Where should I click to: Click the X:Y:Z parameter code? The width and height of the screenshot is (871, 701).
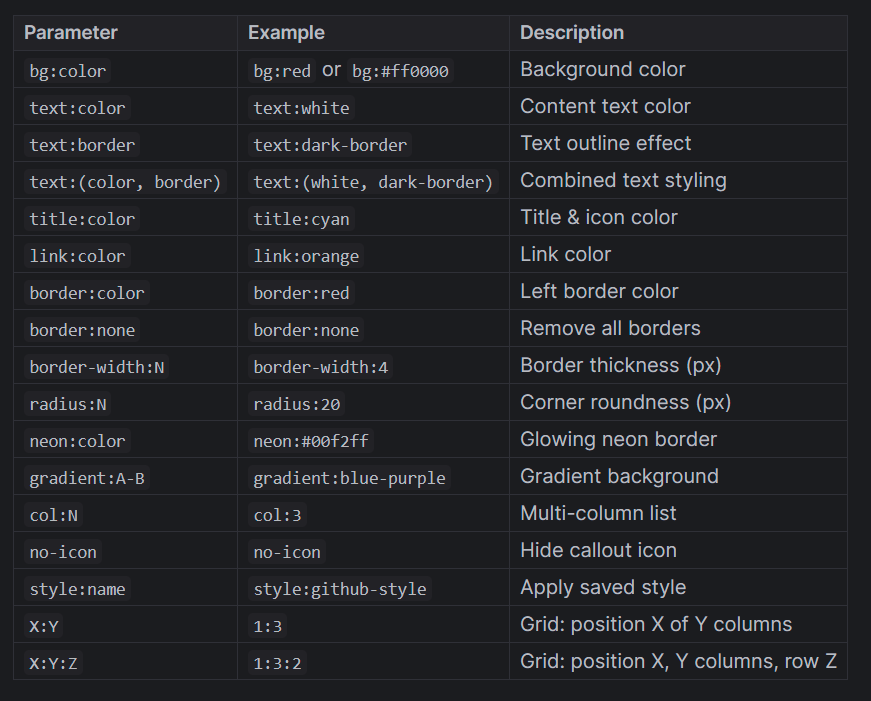pyautogui.click(x=54, y=663)
